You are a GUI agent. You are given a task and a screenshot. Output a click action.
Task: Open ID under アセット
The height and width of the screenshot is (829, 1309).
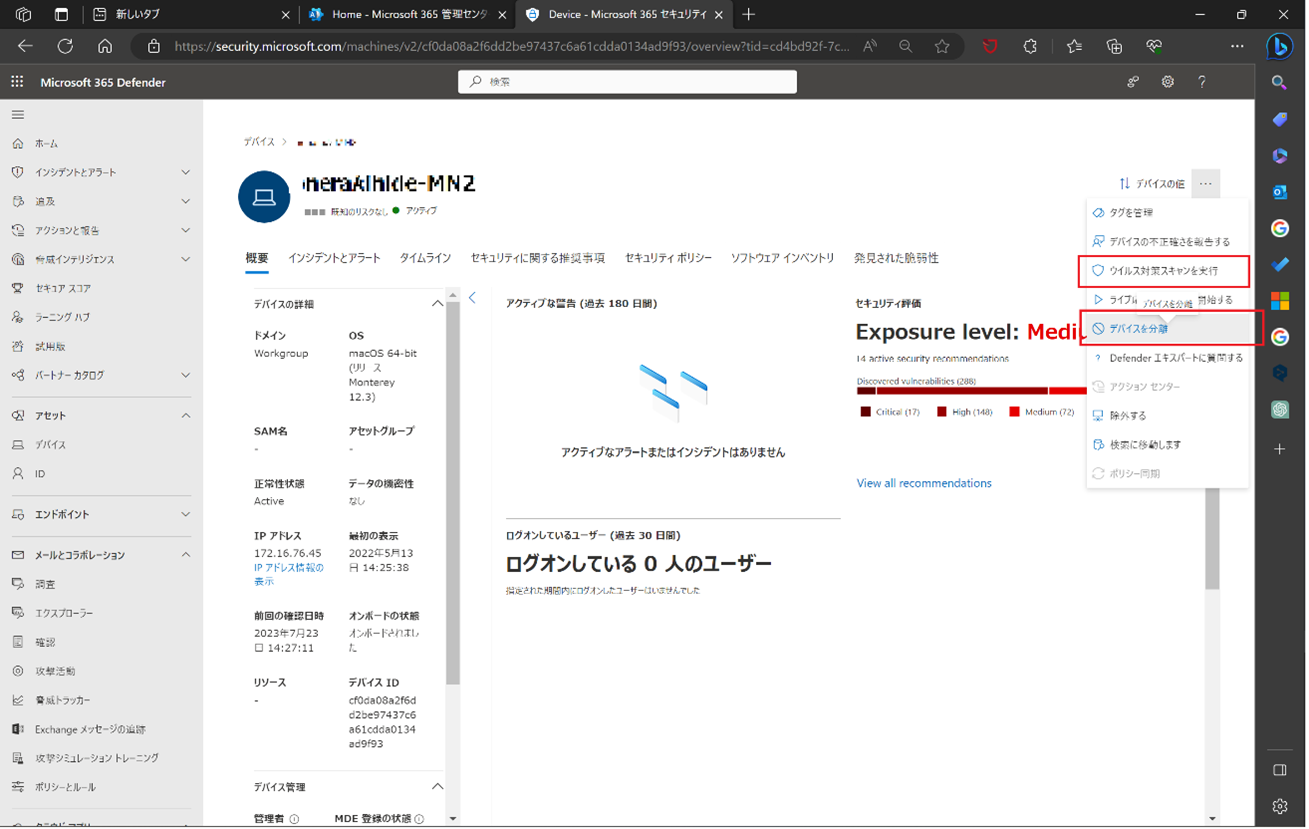click(40, 474)
